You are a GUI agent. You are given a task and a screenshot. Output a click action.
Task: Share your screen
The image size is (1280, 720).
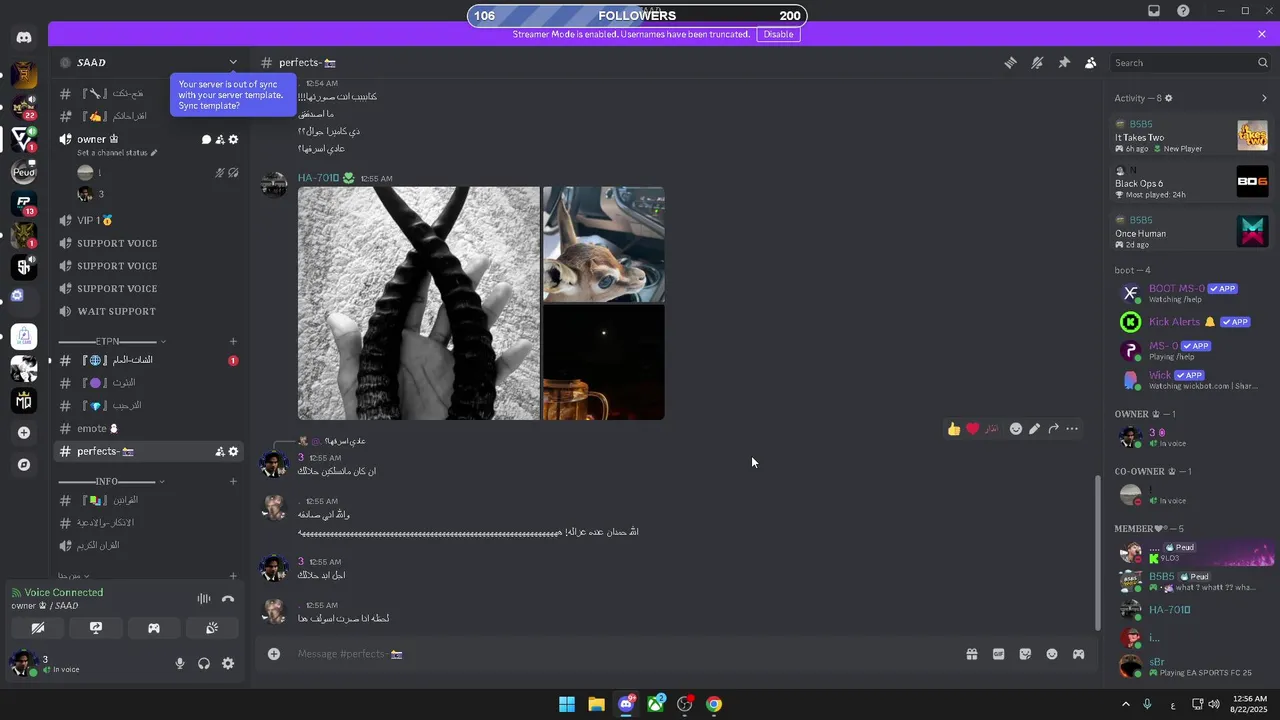(96, 628)
